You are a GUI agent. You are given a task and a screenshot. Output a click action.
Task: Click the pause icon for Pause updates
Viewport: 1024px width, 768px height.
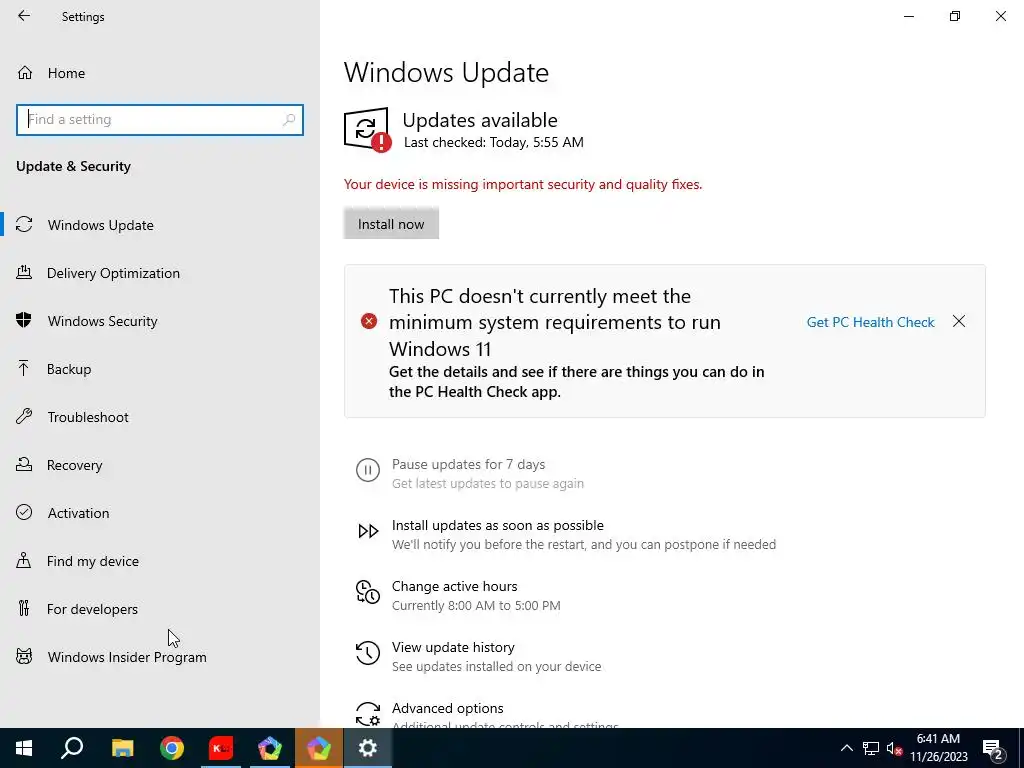[x=368, y=470]
